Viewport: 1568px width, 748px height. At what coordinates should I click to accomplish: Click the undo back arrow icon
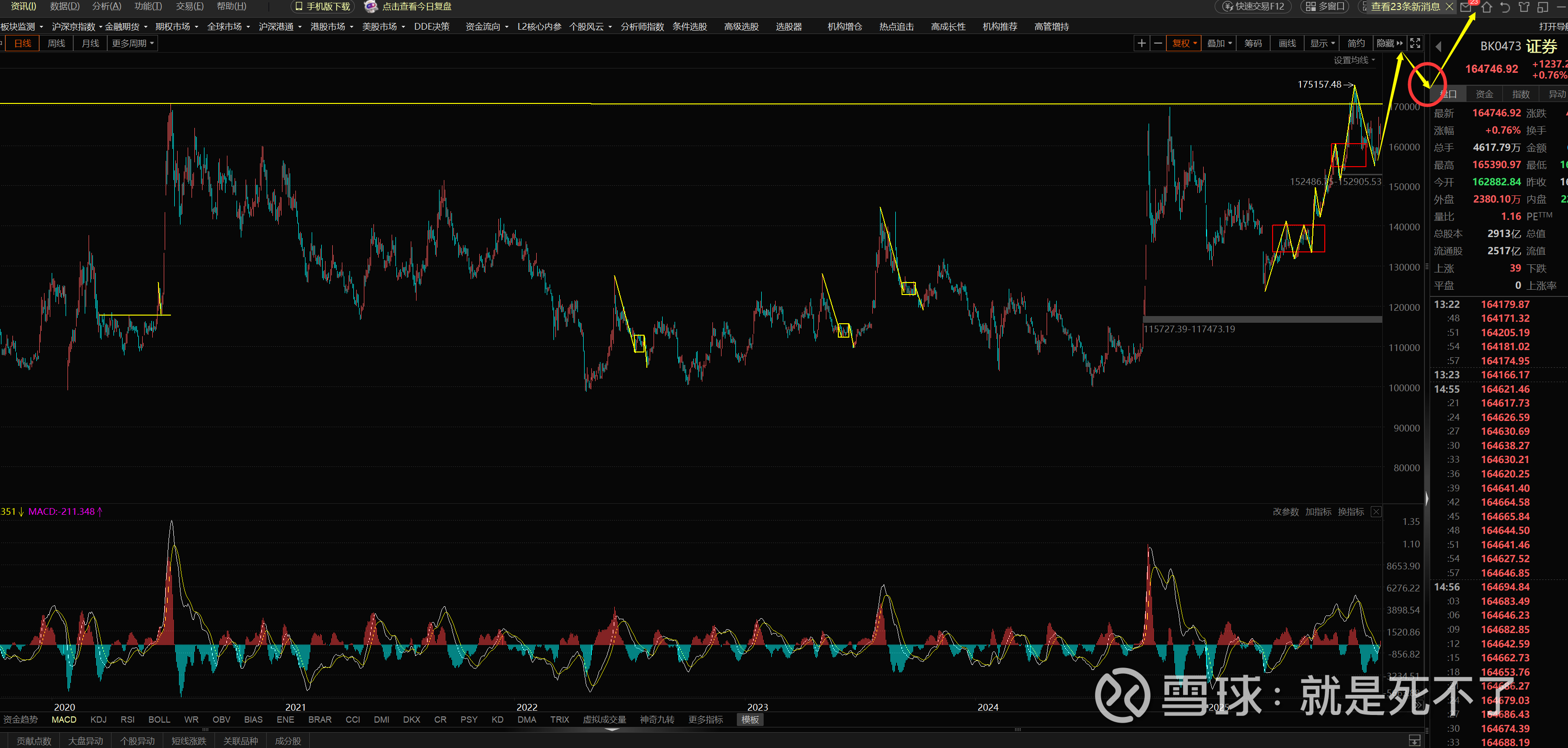pos(1505,7)
